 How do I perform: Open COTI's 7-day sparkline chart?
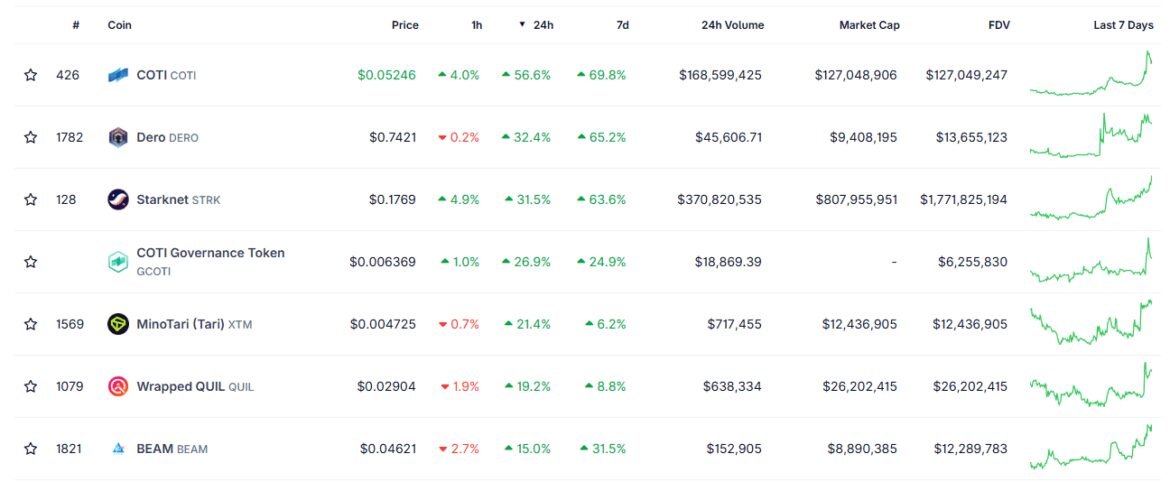(1090, 75)
